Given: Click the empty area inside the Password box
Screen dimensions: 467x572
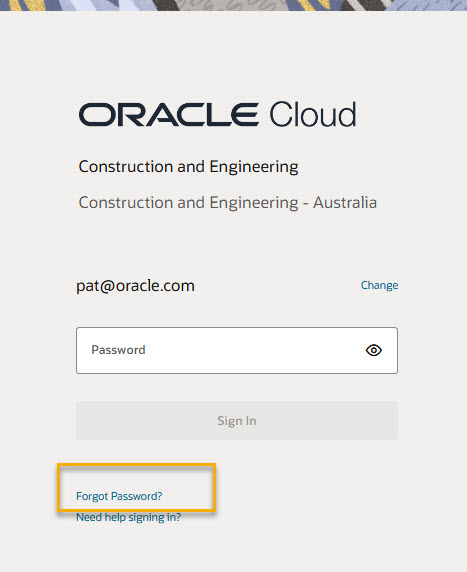Looking at the screenshot, I should (252, 350).
